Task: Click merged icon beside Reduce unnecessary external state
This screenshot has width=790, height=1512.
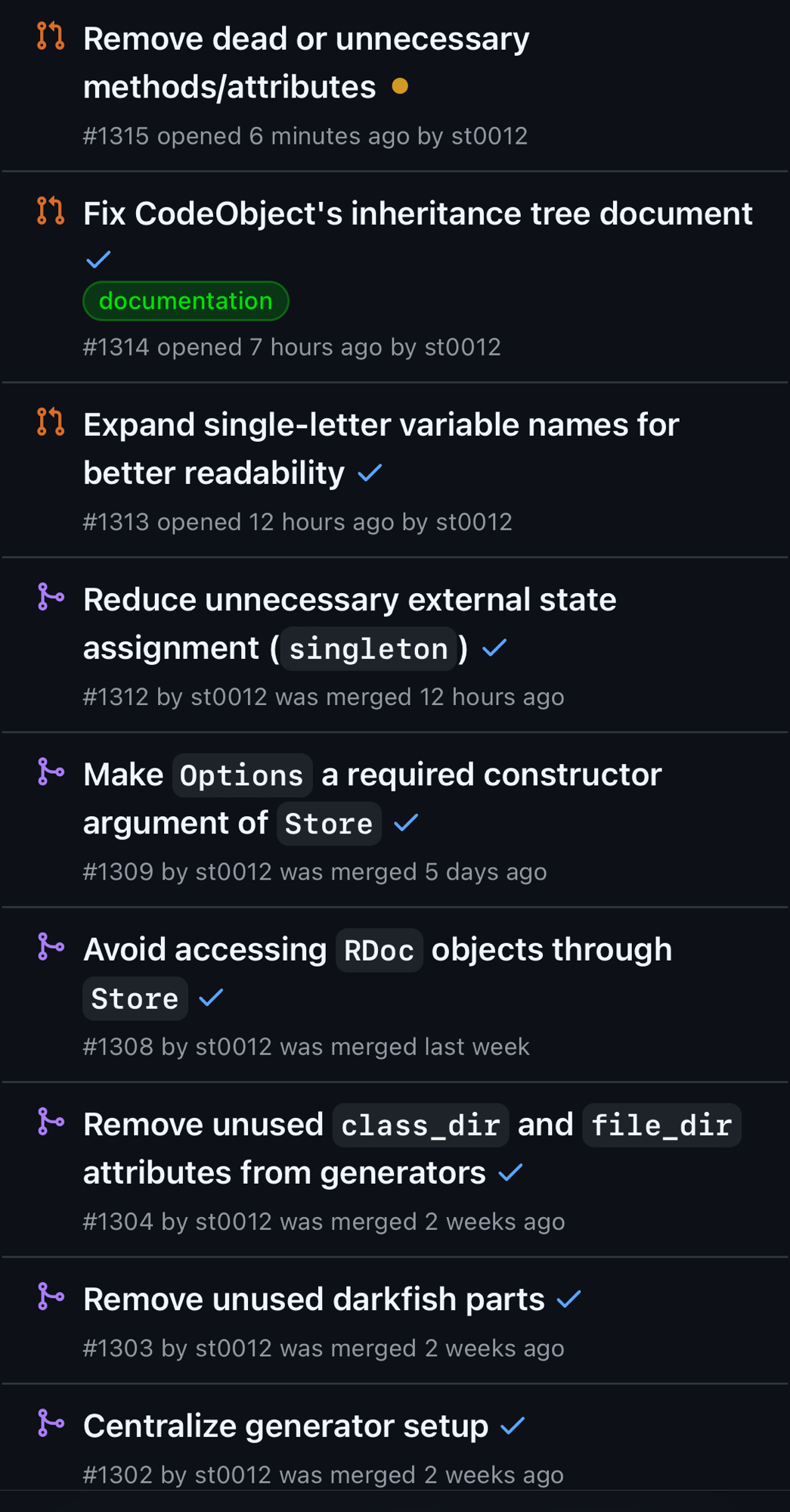Action: coord(51,597)
